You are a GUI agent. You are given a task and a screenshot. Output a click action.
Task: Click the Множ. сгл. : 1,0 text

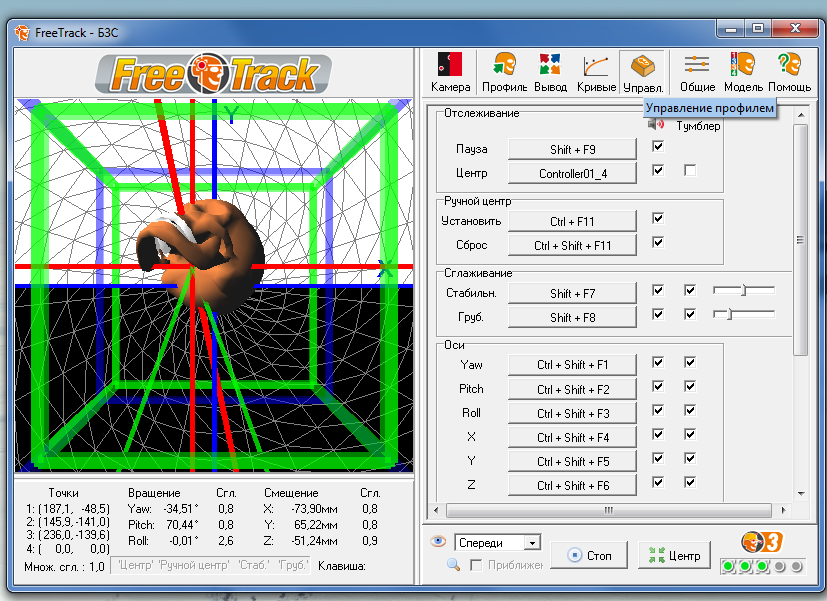coord(64,567)
